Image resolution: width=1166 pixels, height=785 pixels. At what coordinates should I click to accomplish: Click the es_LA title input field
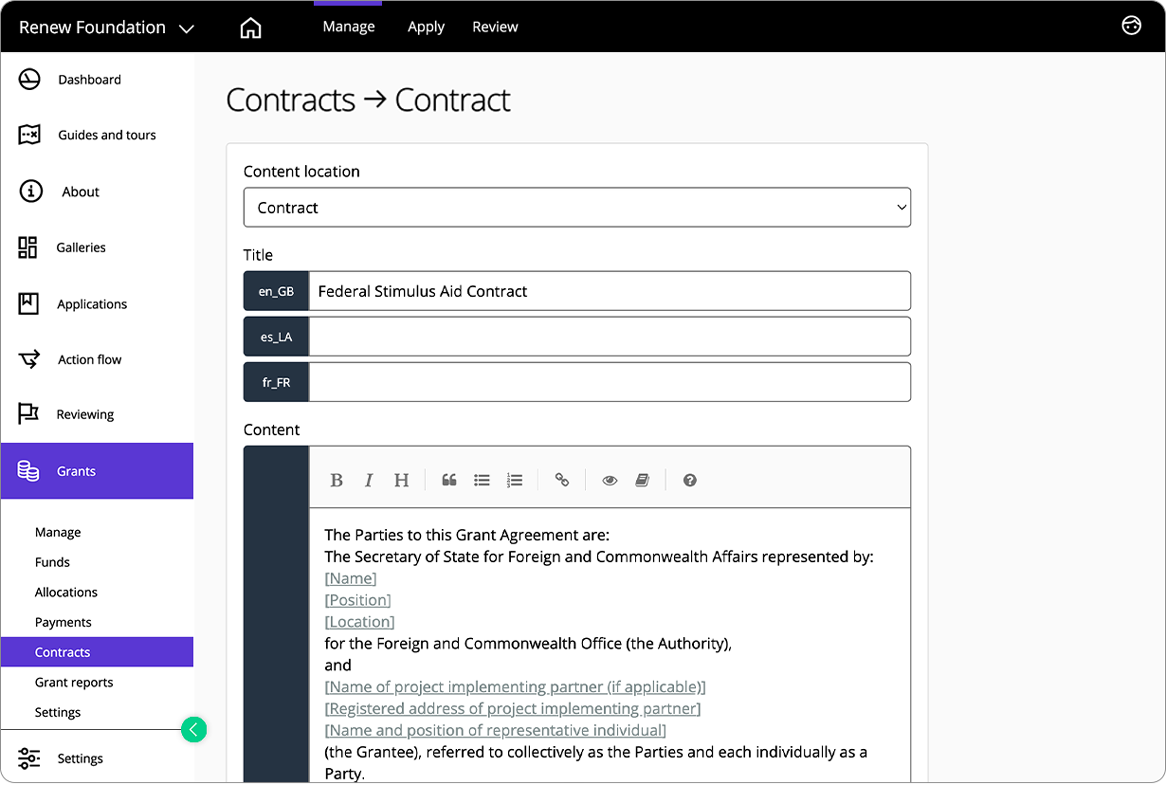609,337
